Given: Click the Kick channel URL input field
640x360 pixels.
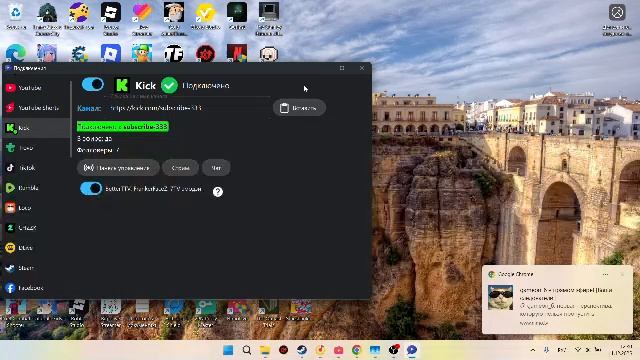Looking at the screenshot, I should (x=188, y=108).
